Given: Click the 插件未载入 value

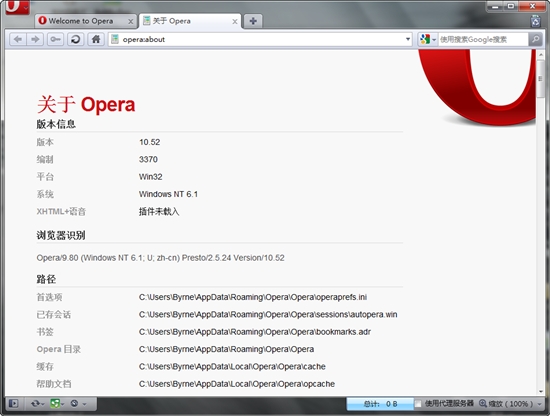Looking at the screenshot, I should 159,212.
